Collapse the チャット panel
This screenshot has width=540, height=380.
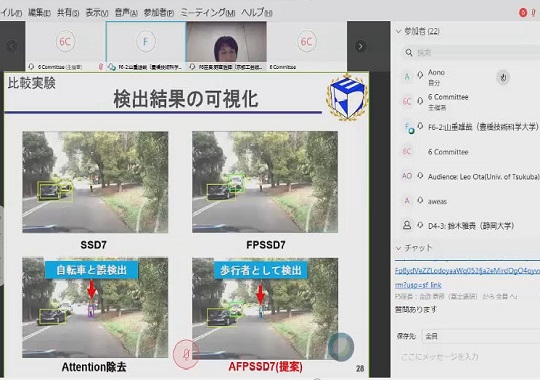pos(398,248)
